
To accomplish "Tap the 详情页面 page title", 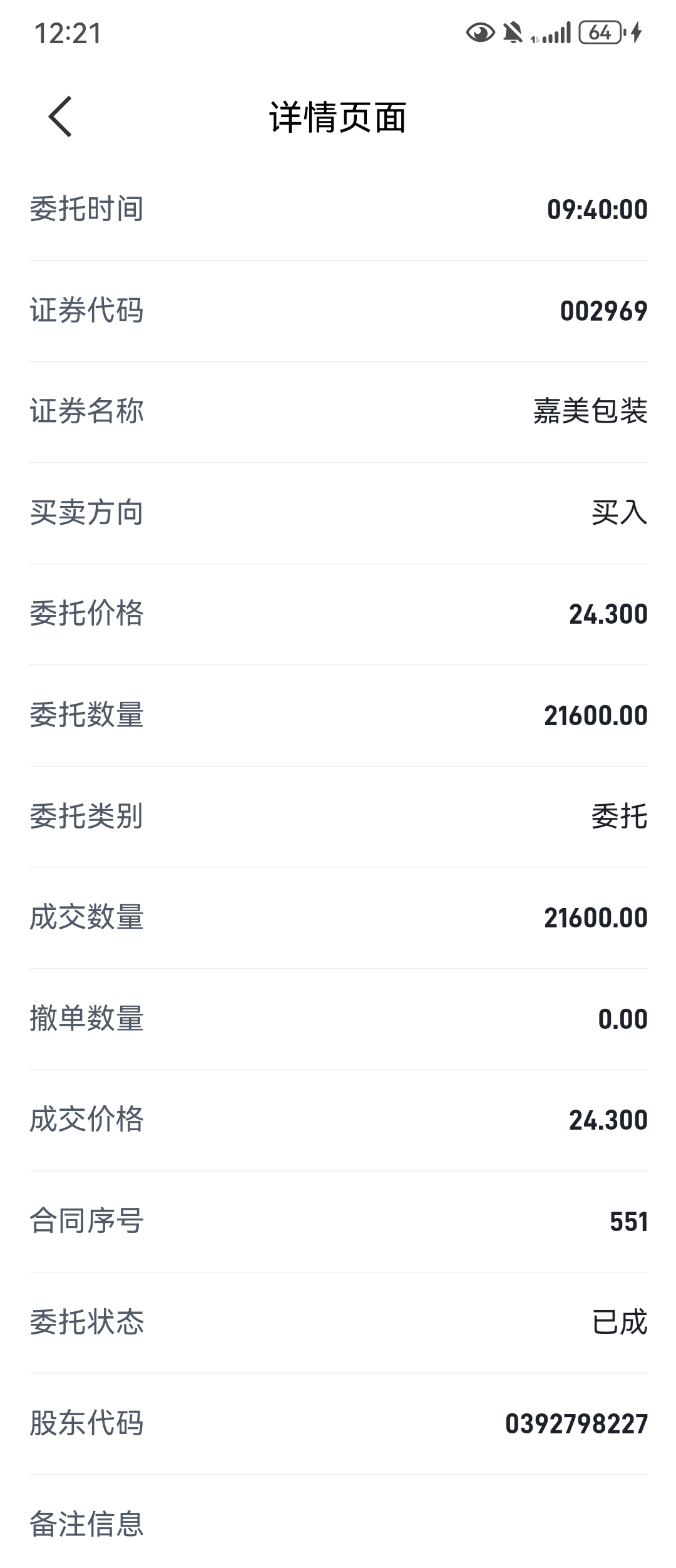I will pyautogui.click(x=338, y=117).
